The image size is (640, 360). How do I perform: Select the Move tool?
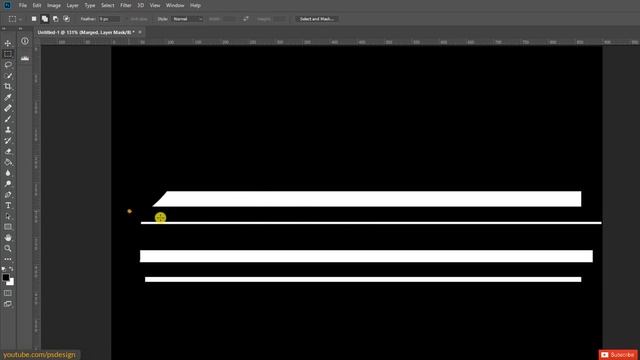pyautogui.click(x=8, y=43)
